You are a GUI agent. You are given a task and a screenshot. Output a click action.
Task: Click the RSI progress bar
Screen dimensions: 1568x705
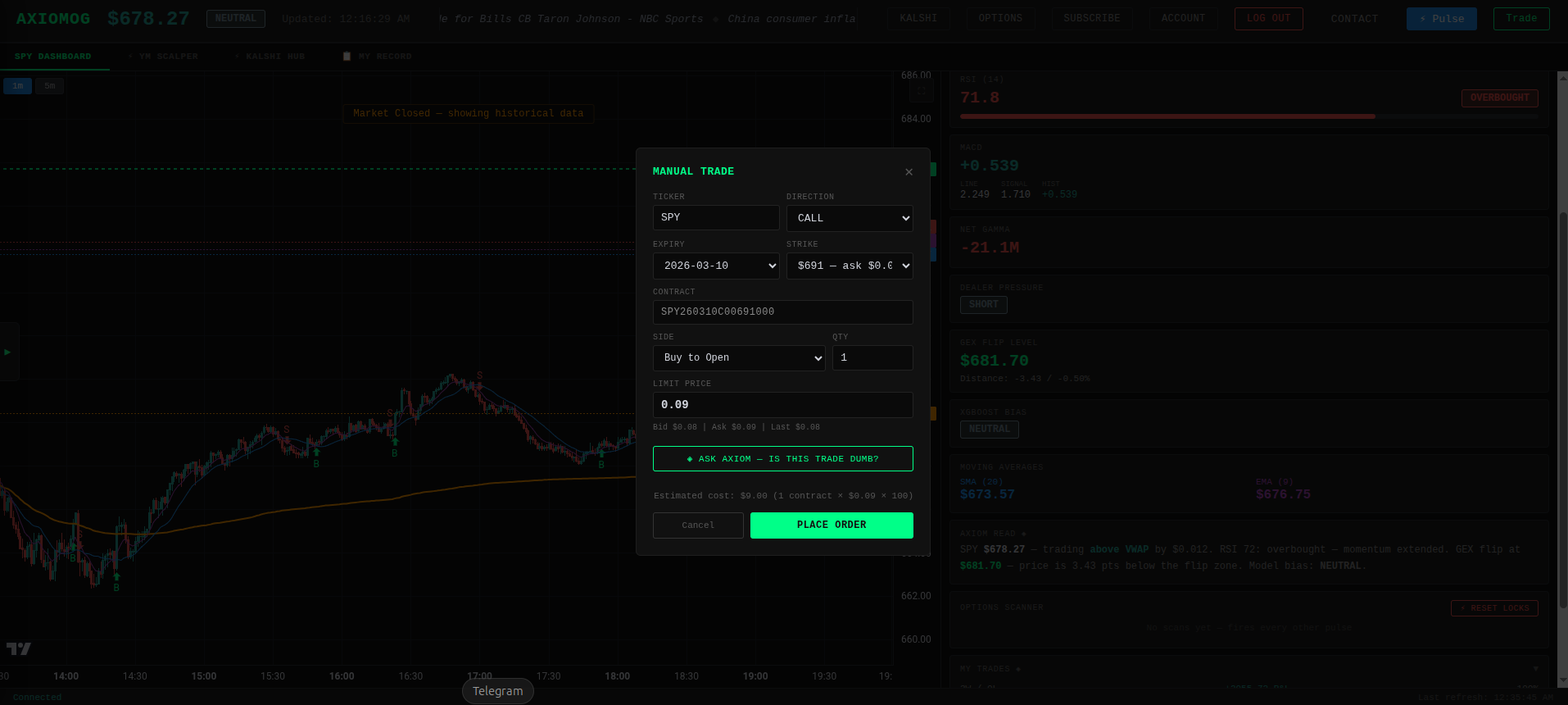[x=1249, y=116]
